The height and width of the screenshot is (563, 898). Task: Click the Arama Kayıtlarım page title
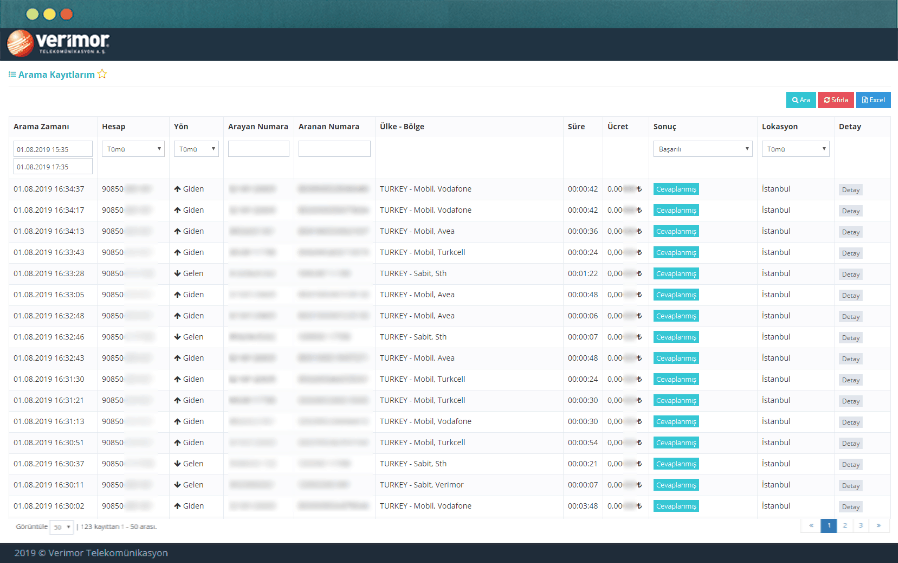[x=56, y=74]
